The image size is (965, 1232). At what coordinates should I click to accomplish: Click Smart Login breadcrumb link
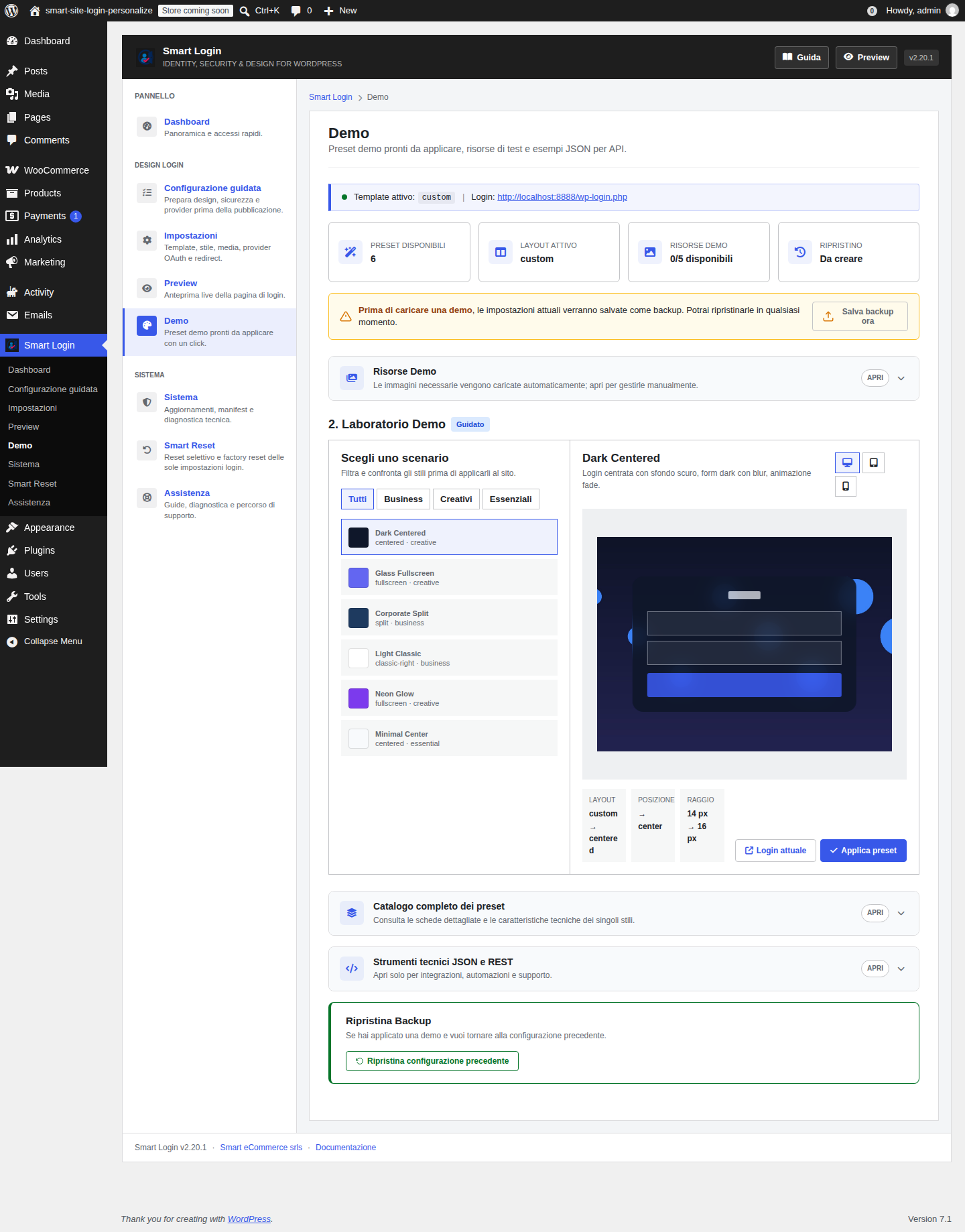pyautogui.click(x=330, y=97)
